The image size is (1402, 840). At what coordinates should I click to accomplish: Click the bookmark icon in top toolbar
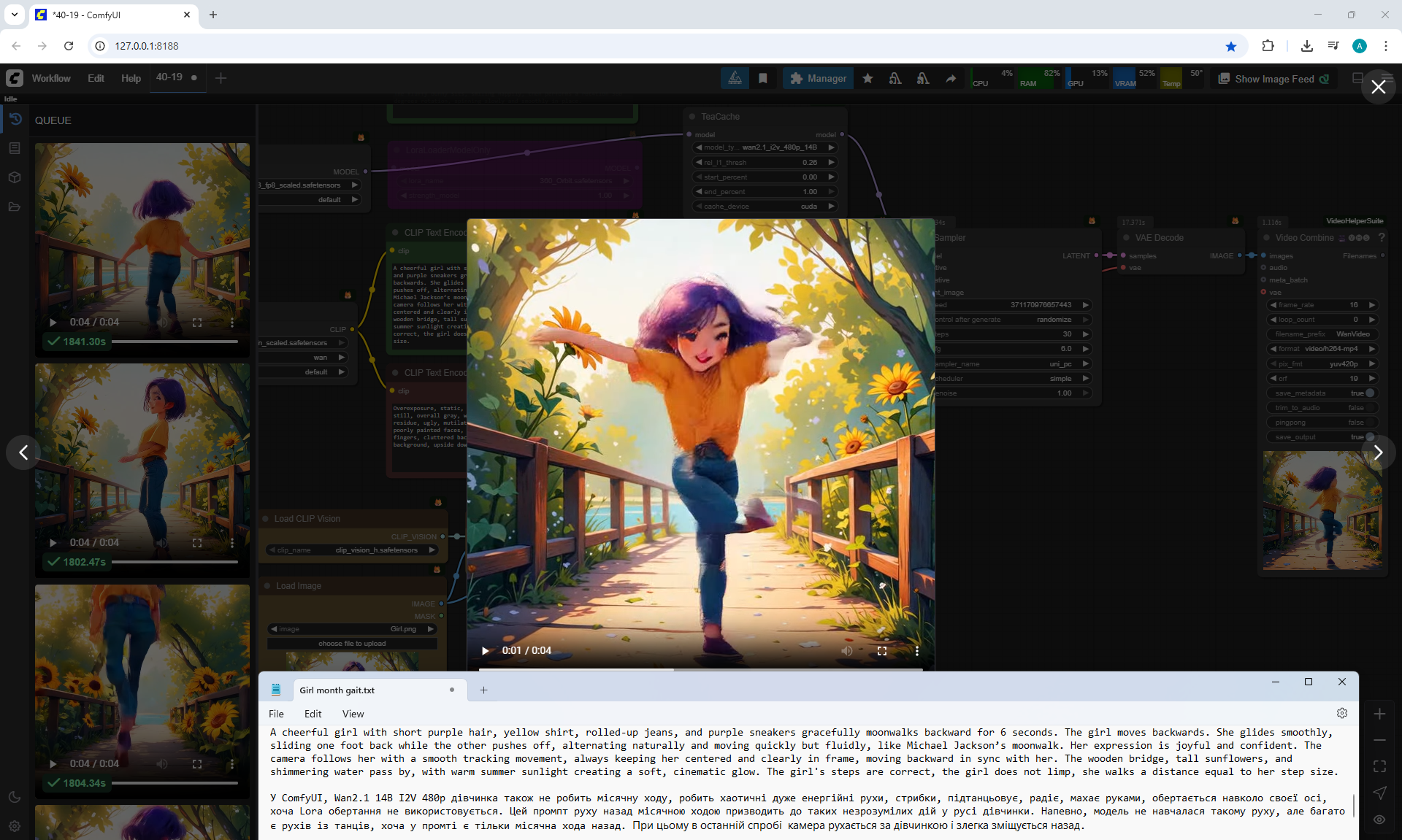tap(763, 79)
